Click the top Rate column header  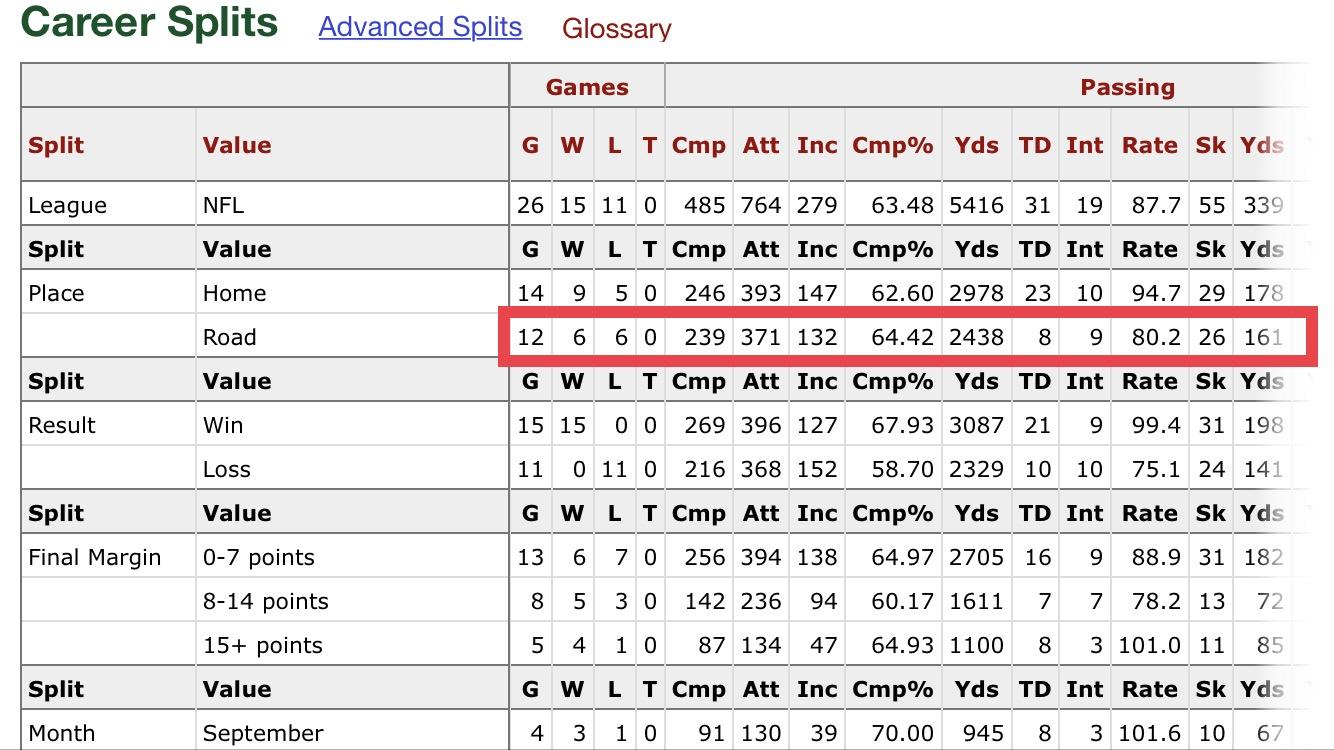coord(1150,145)
